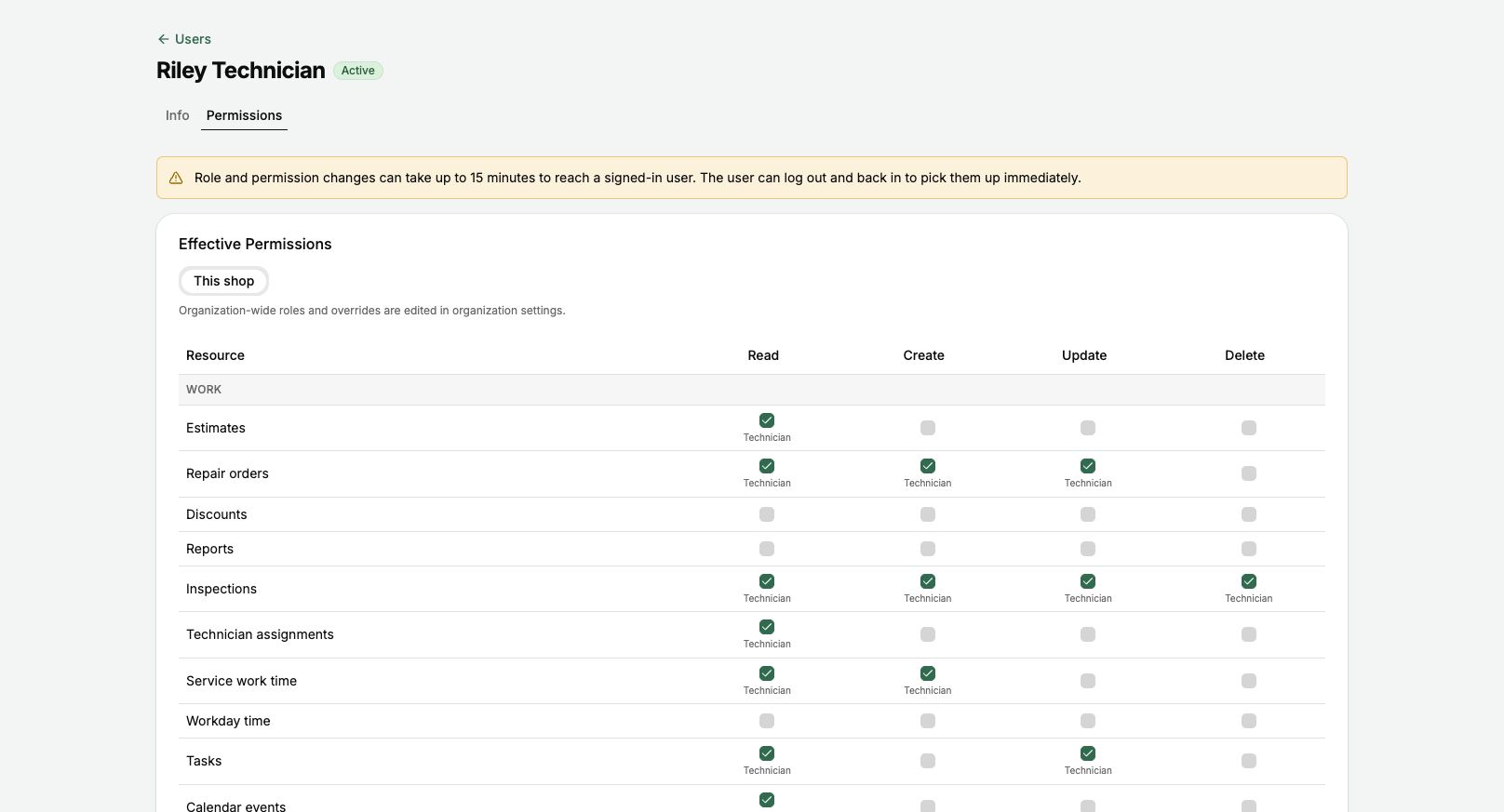Image resolution: width=1504 pixels, height=812 pixels.
Task: Toggle Reports Create checkbox
Action: click(928, 549)
